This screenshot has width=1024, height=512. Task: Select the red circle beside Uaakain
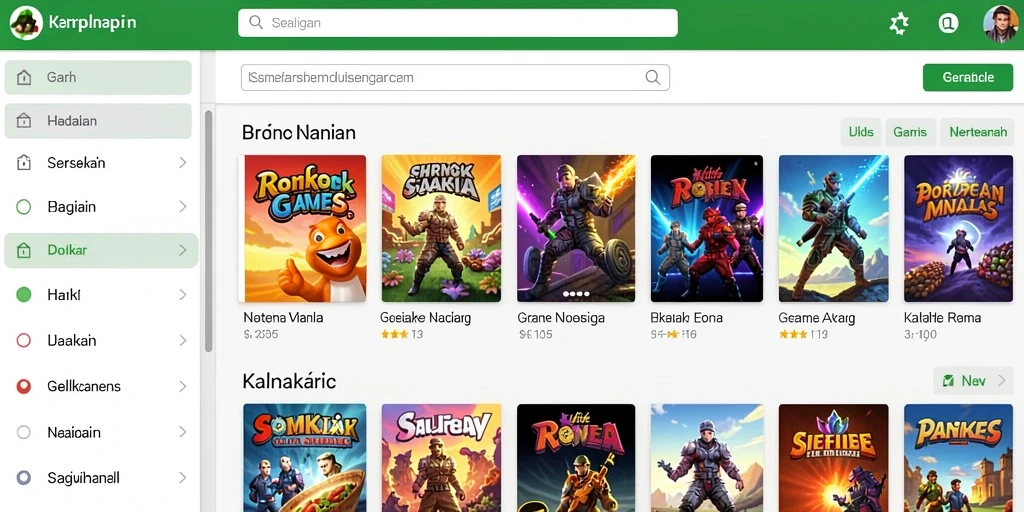(24, 340)
